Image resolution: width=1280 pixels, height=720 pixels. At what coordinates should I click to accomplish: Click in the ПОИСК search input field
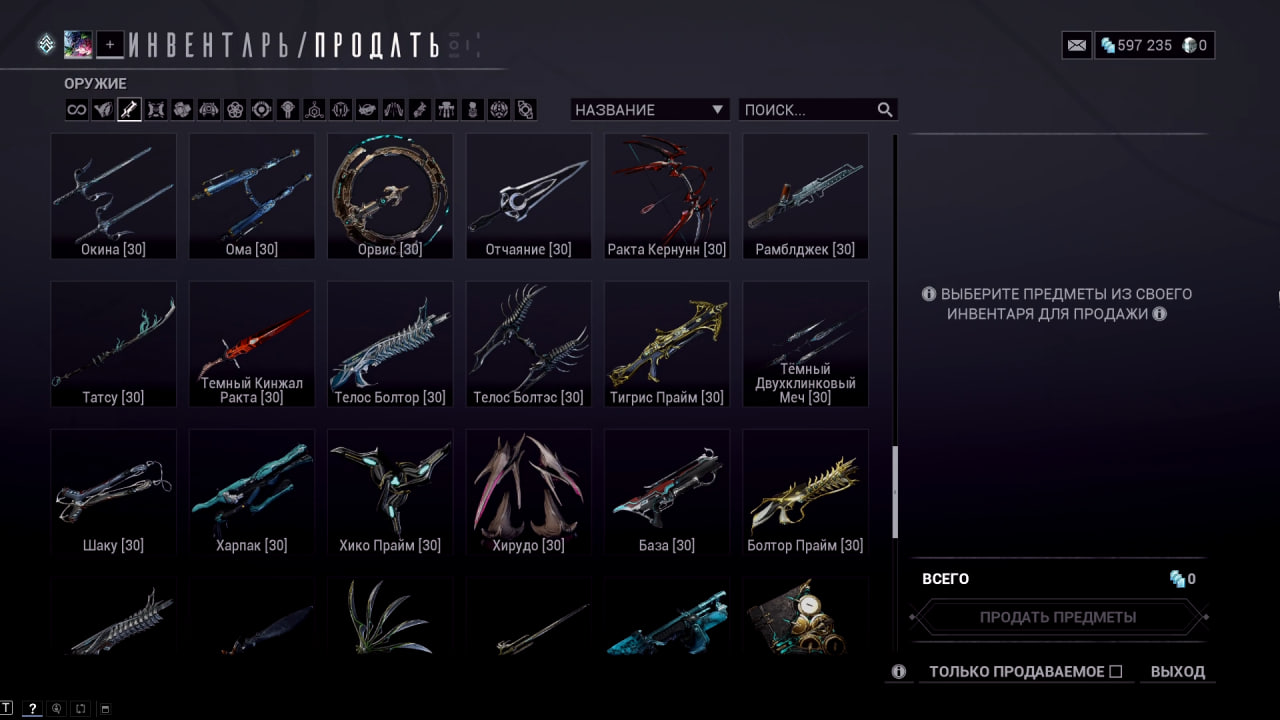pos(808,110)
